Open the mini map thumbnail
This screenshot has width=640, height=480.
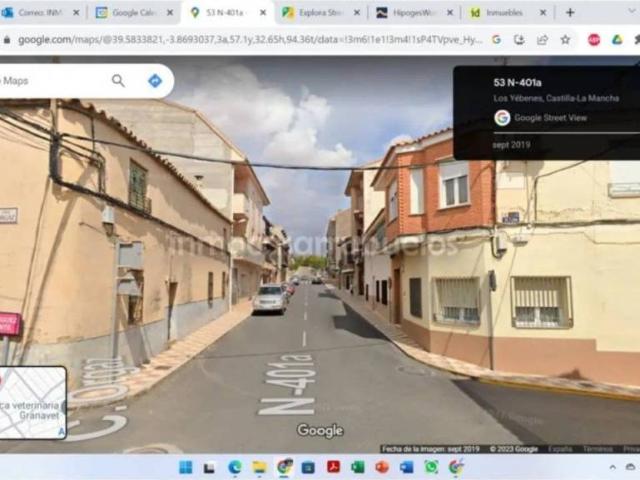pyautogui.click(x=33, y=403)
